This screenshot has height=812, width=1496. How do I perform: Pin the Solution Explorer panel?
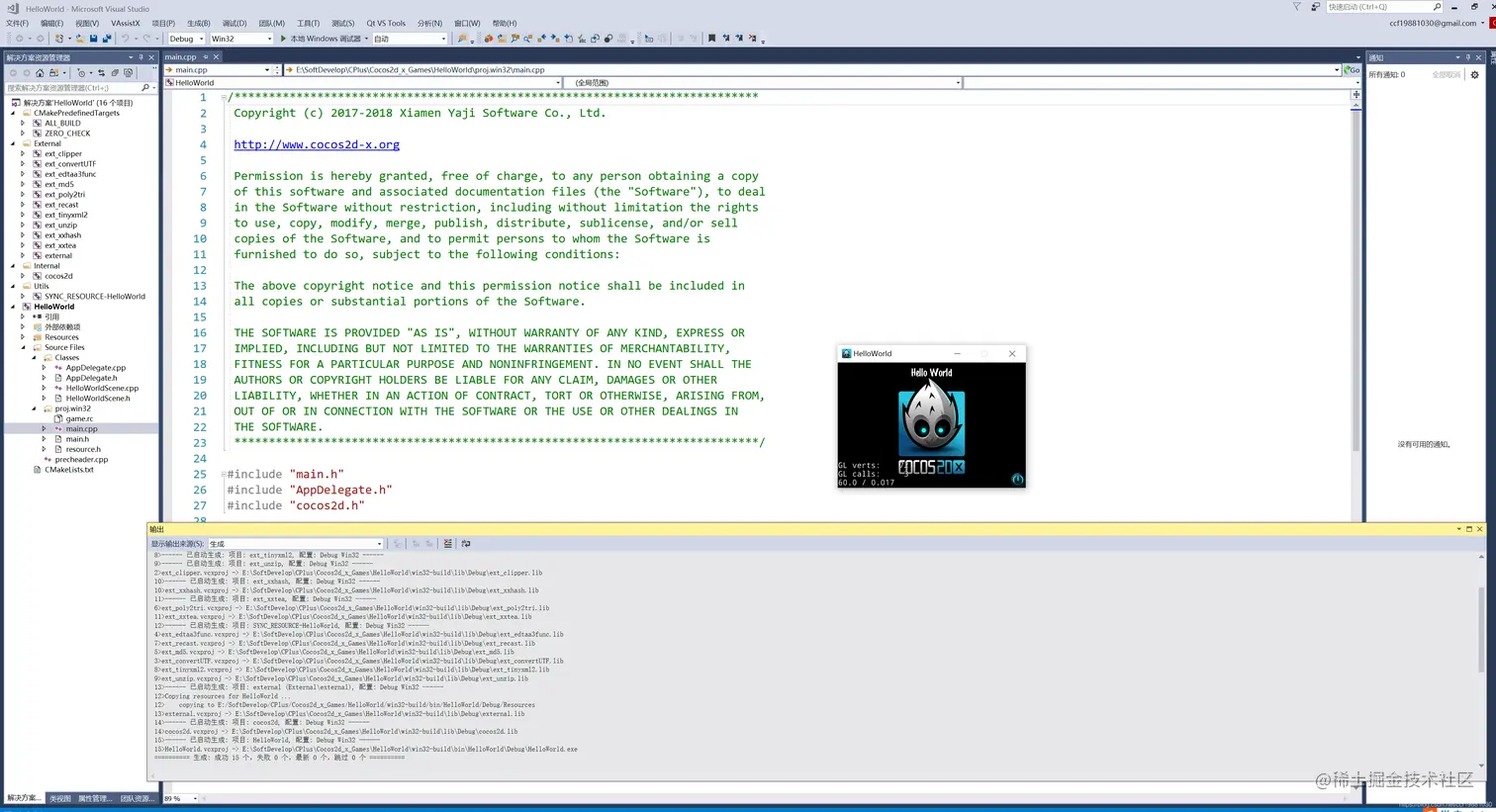coord(140,57)
